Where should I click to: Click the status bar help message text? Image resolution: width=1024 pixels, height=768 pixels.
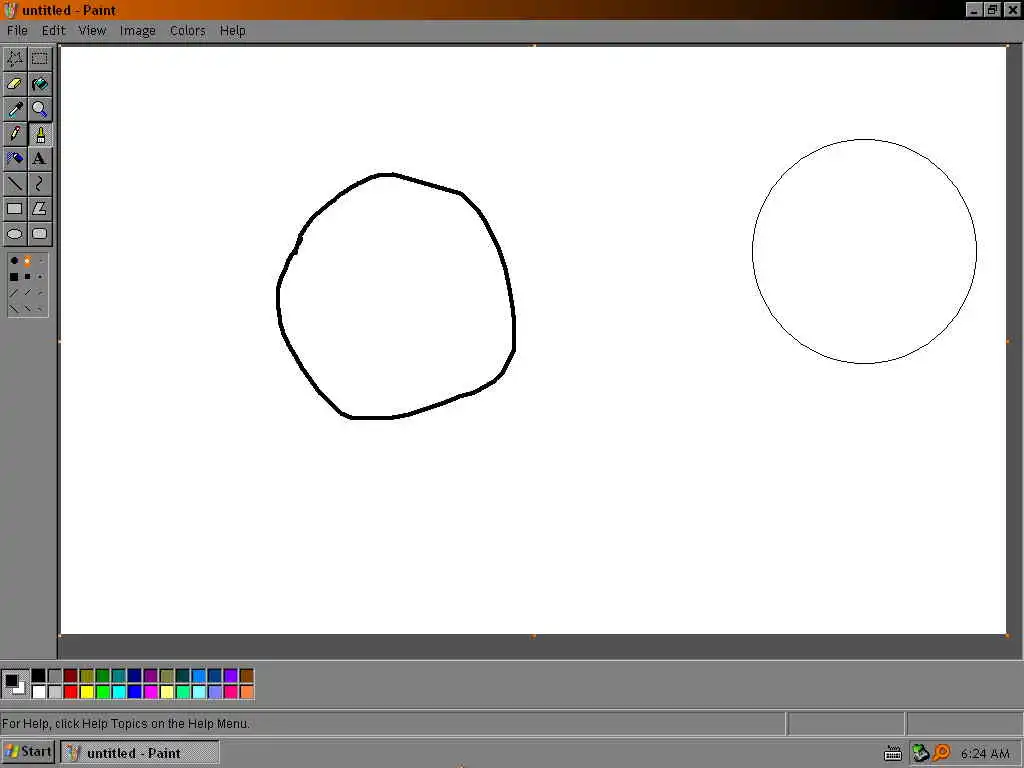126,724
